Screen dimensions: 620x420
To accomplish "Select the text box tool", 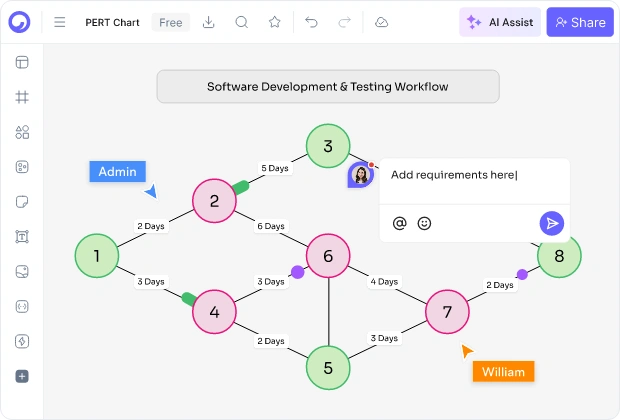I will point(22,236).
